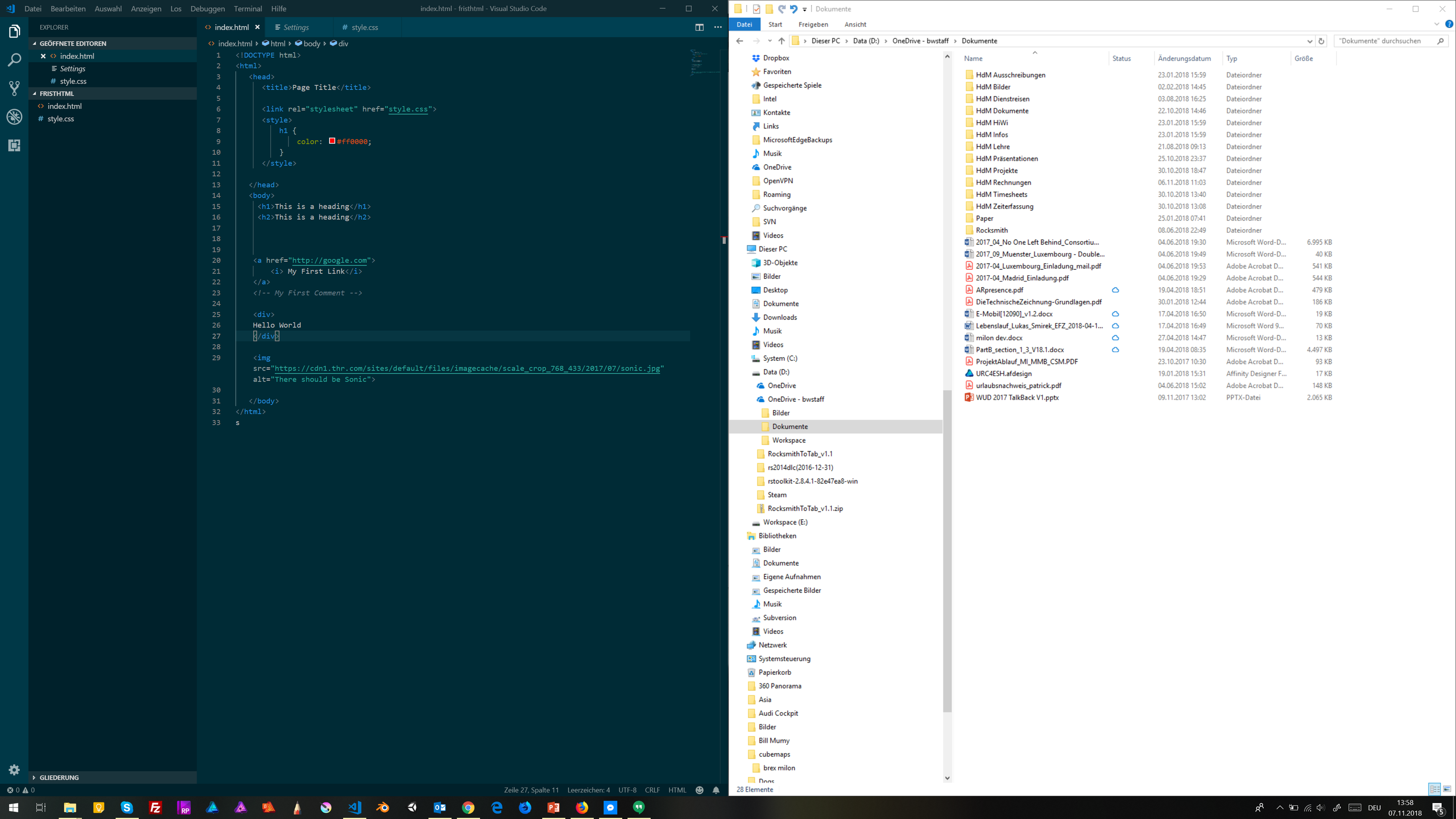Click the close icon on index.html tab
The image size is (1456, 819).
point(257,27)
